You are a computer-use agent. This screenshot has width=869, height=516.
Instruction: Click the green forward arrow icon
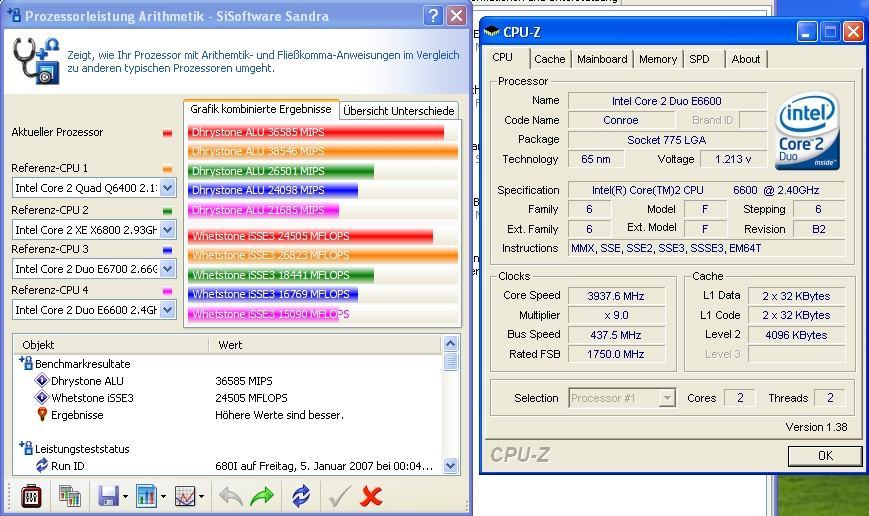click(x=262, y=496)
